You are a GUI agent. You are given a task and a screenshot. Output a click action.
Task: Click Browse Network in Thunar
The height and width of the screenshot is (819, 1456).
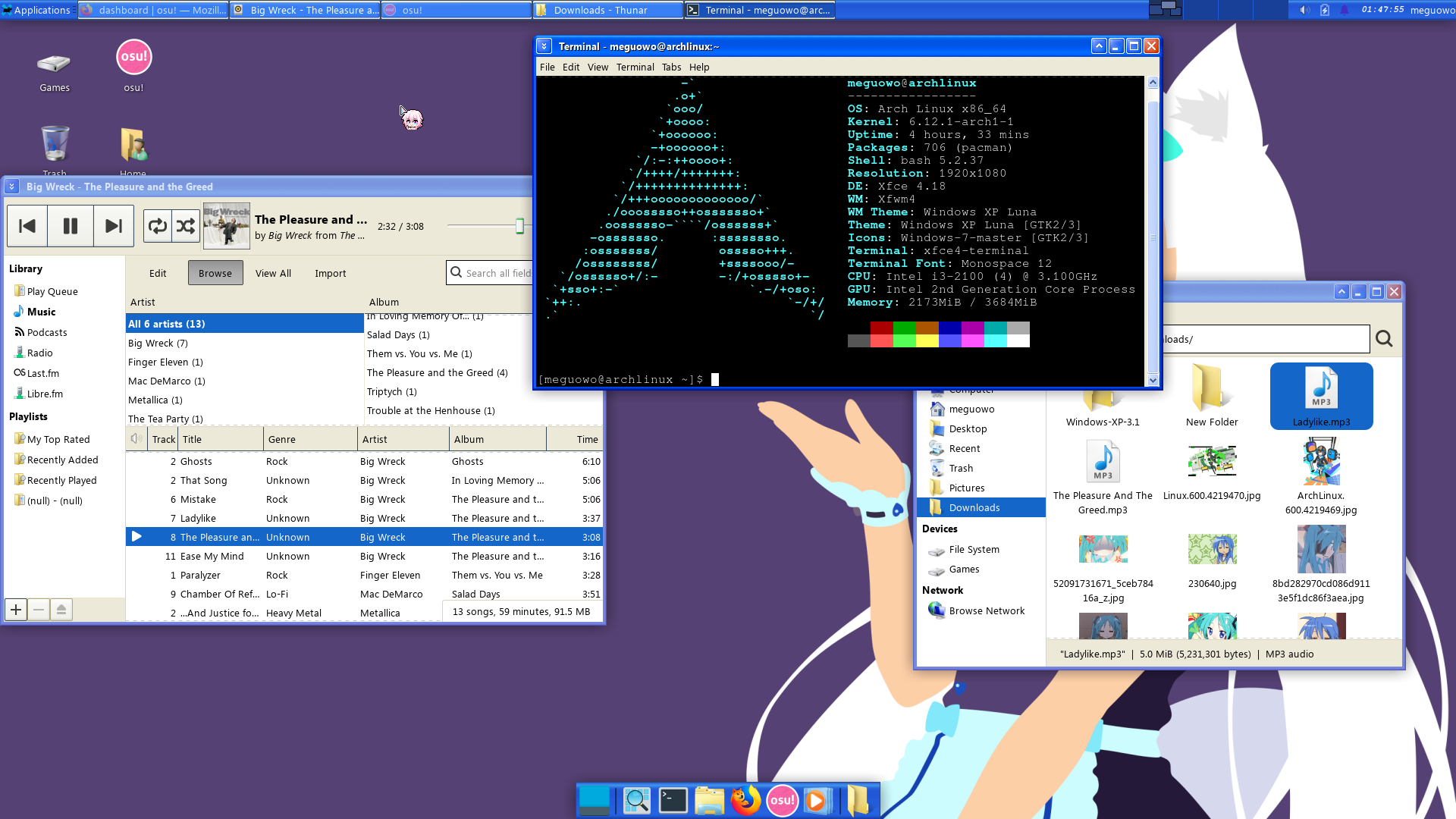click(981, 610)
